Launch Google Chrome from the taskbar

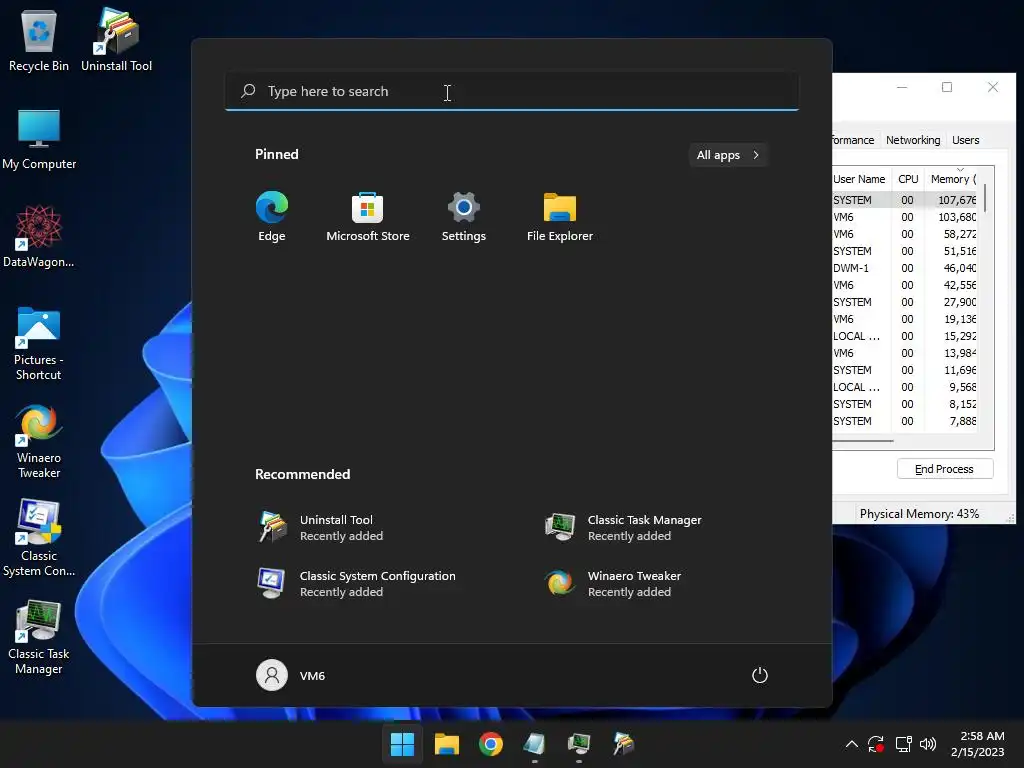point(490,744)
